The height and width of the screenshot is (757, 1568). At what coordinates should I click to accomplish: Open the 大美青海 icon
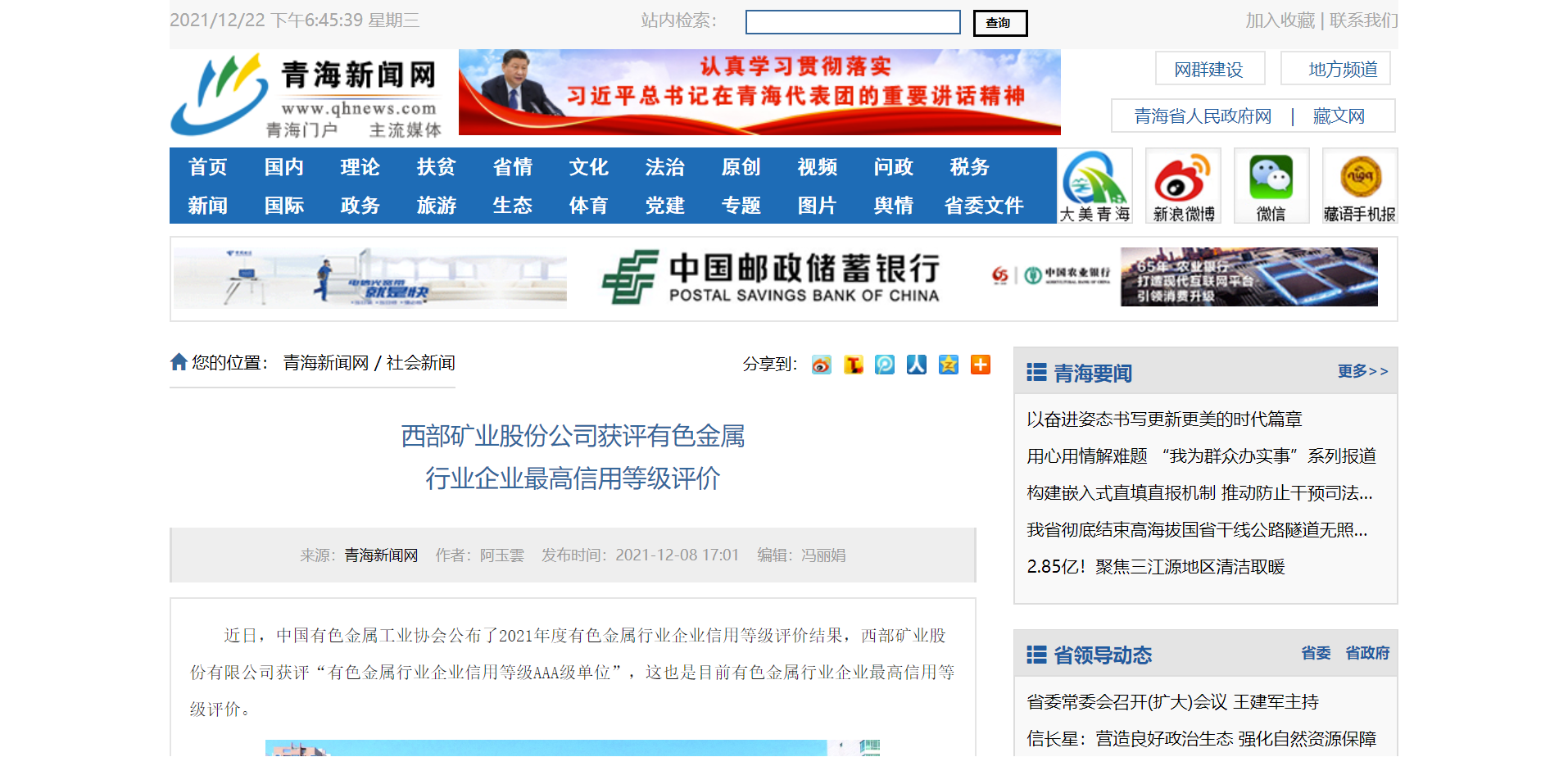[x=1094, y=186]
